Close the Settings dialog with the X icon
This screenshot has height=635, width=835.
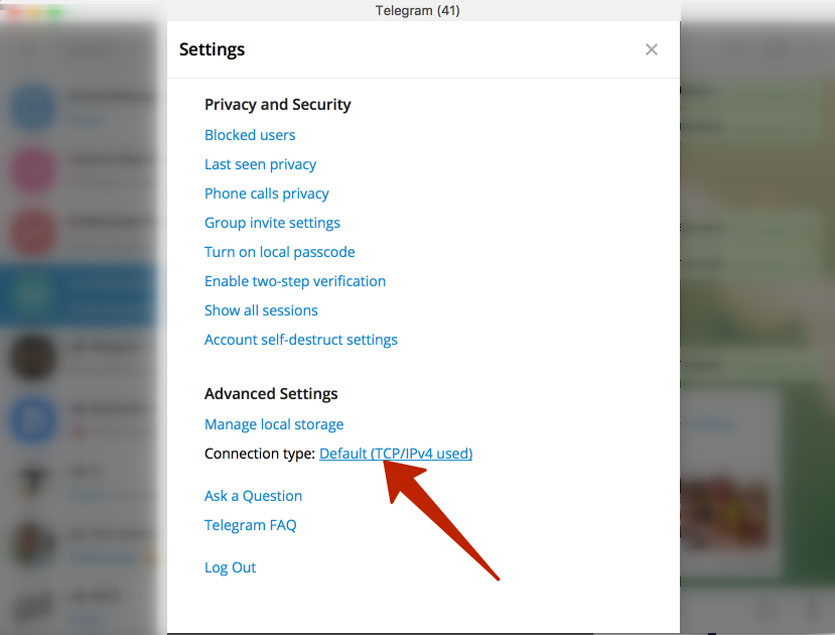651,50
